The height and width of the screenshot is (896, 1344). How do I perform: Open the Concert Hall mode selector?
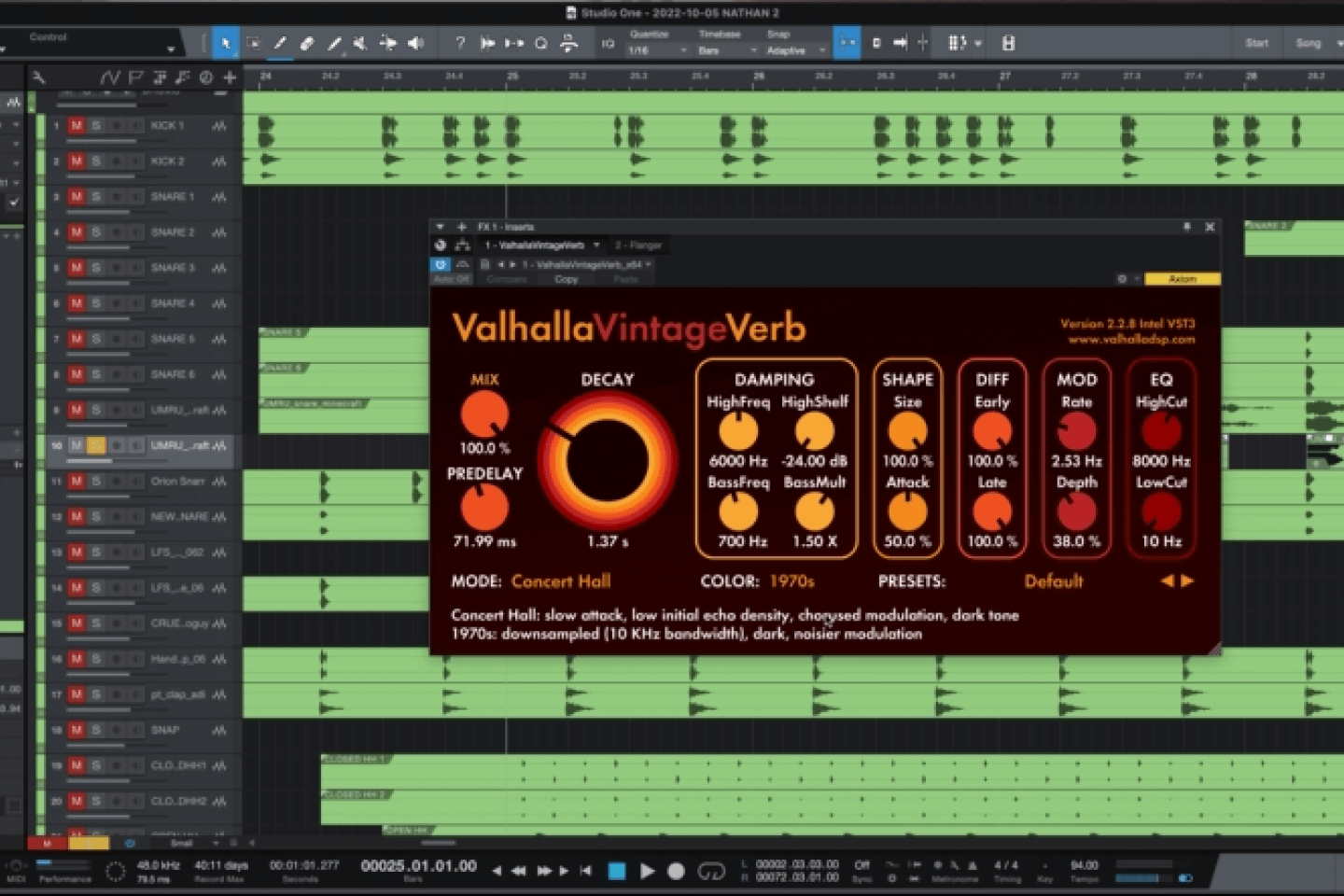[x=560, y=581]
